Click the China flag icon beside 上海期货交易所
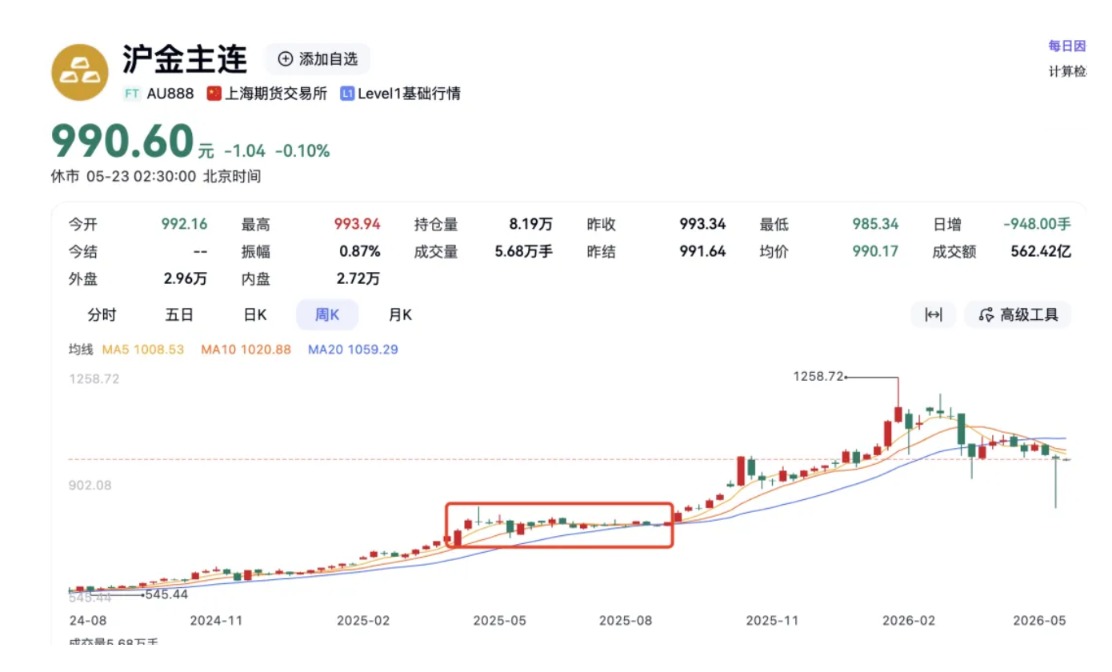This screenshot has height=672, width=1112. coord(213,94)
